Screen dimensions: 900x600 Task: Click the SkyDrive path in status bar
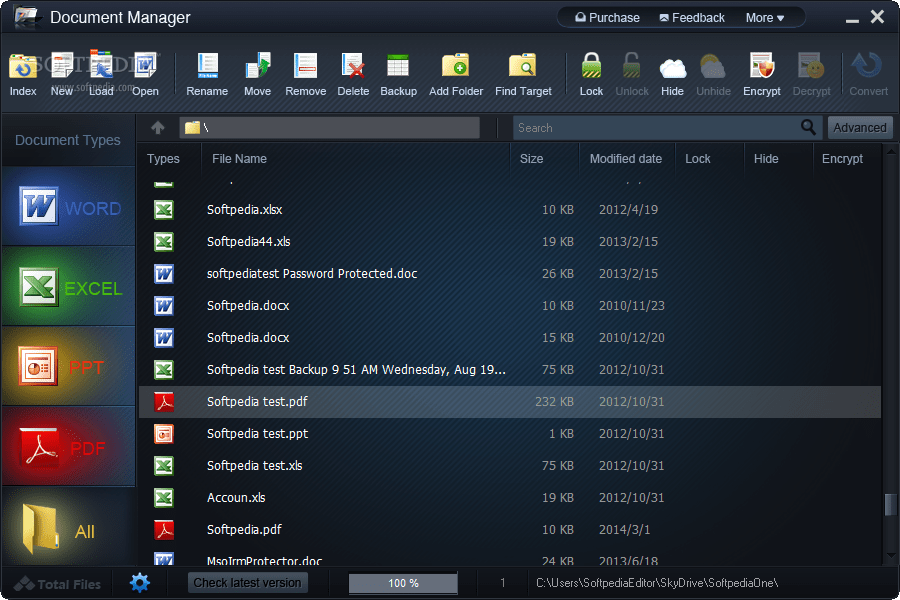657,583
